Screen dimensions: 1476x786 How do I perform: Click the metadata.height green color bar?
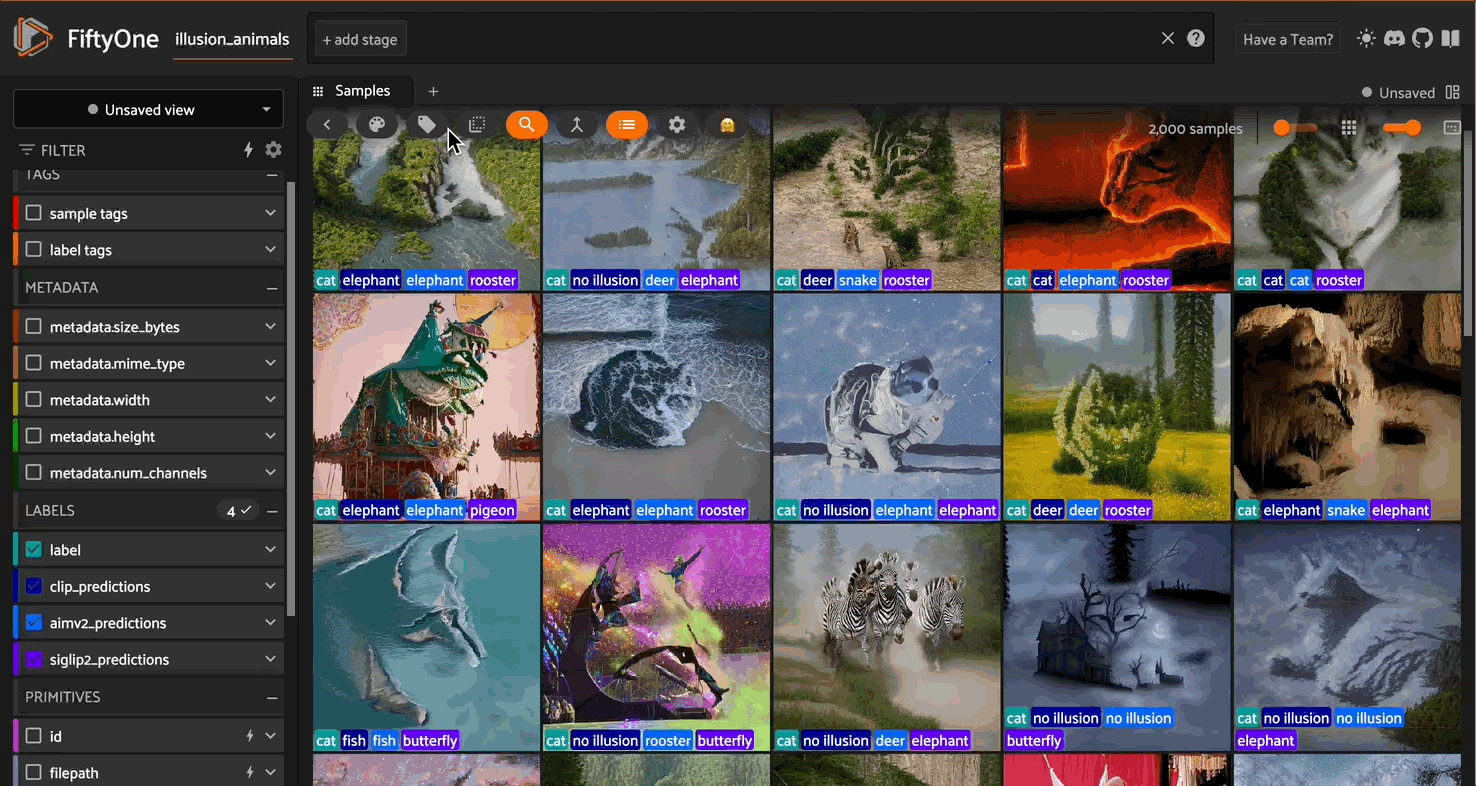(x=16, y=436)
